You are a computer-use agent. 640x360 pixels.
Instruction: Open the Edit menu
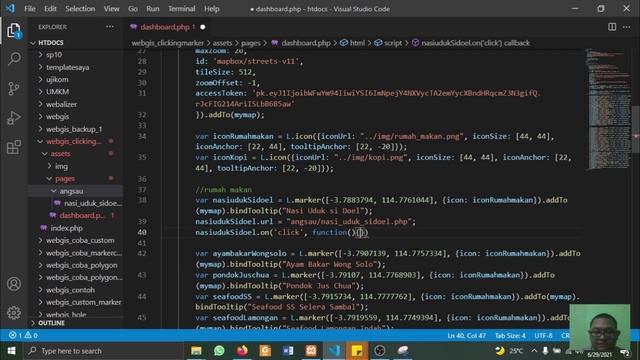50,9
